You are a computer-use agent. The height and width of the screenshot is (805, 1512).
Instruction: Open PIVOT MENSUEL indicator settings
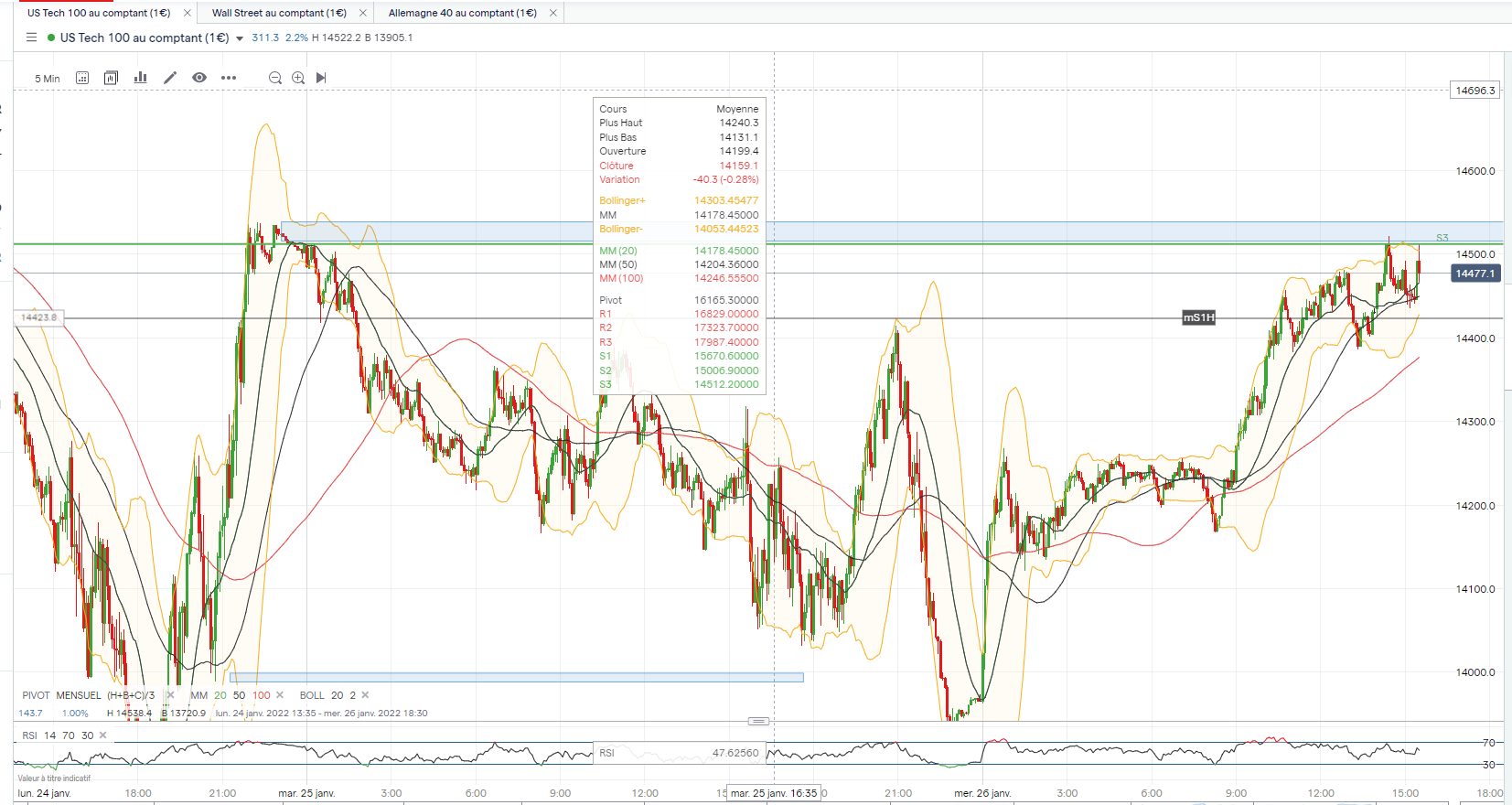pyautogui.click(x=88, y=695)
